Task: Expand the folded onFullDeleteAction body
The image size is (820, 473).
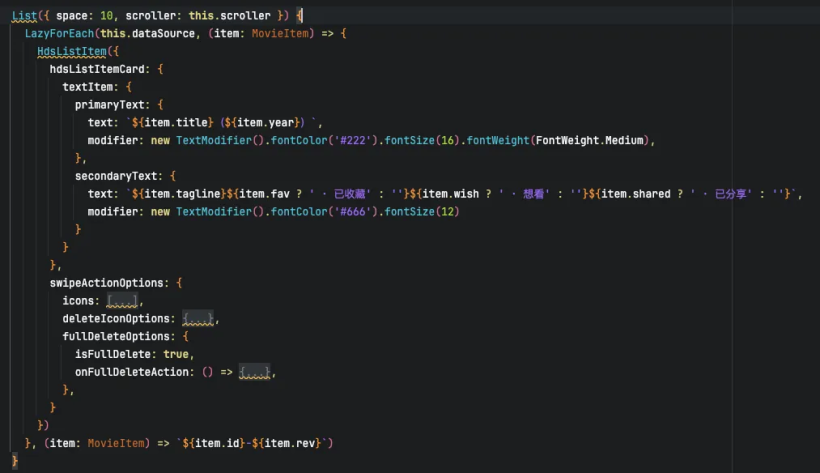Action: pyautogui.click(x=255, y=372)
